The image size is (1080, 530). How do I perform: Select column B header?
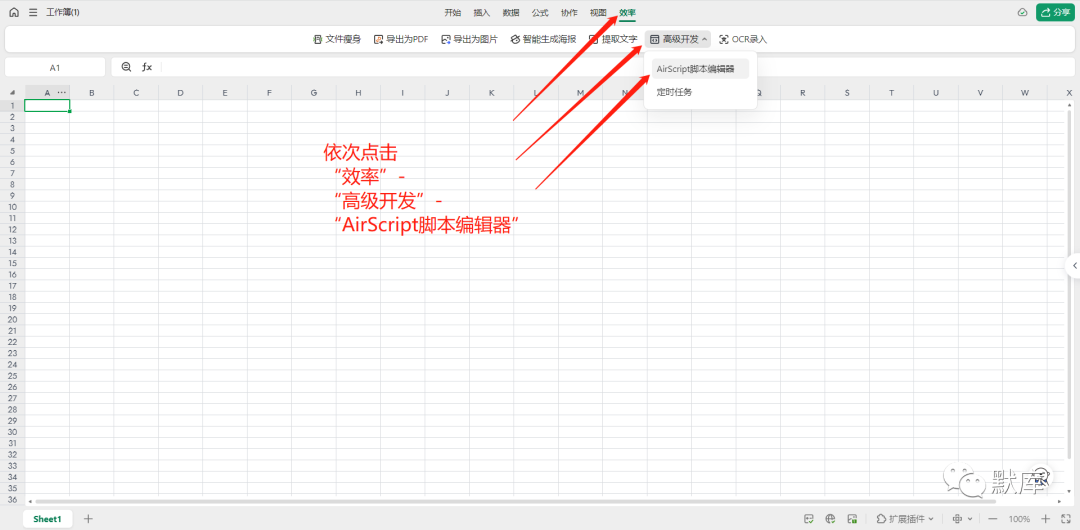92,92
